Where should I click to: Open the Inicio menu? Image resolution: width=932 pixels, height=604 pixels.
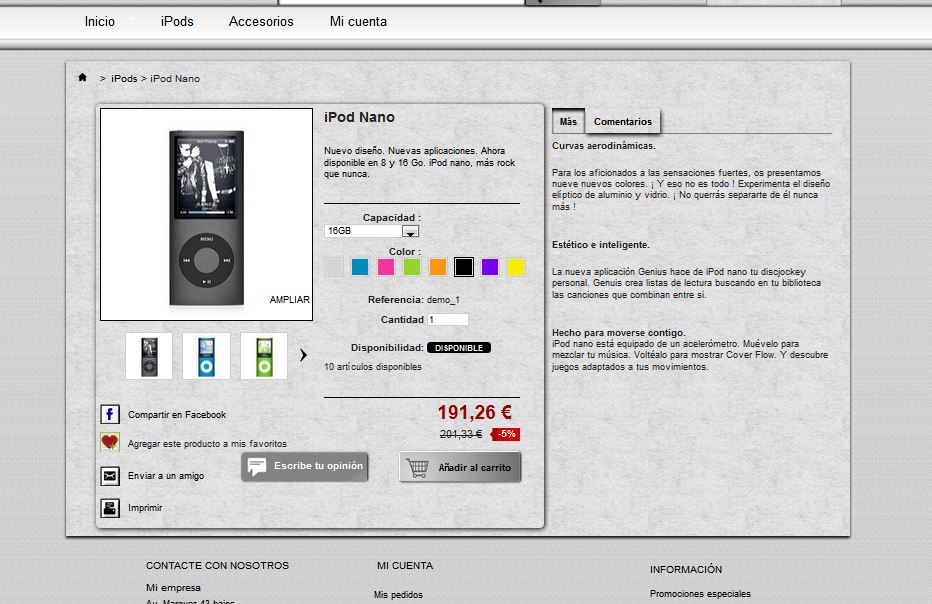pyautogui.click(x=100, y=21)
